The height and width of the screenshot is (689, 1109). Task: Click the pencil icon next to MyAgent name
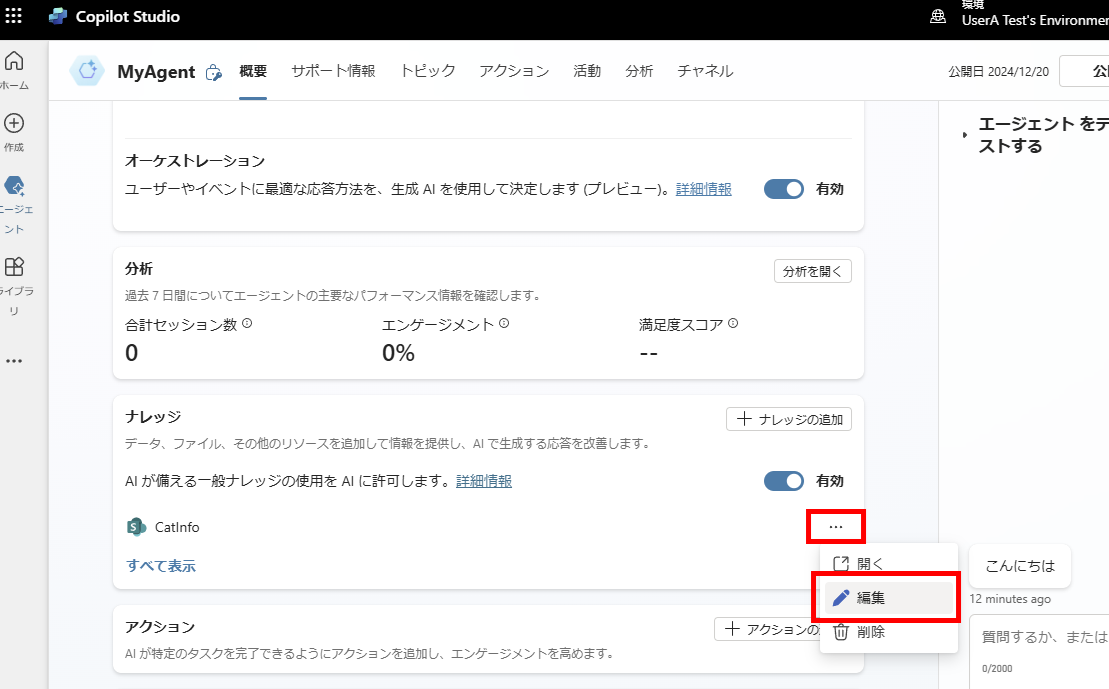click(213, 71)
